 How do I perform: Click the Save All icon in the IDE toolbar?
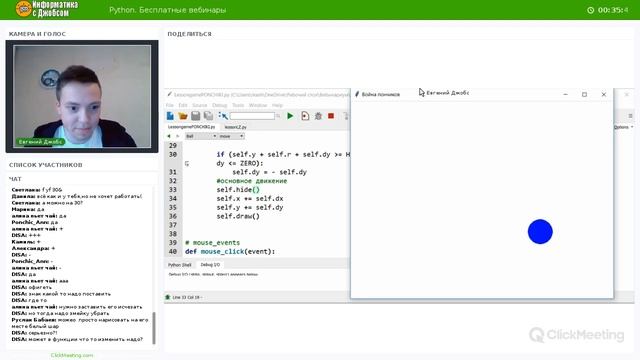(208, 116)
